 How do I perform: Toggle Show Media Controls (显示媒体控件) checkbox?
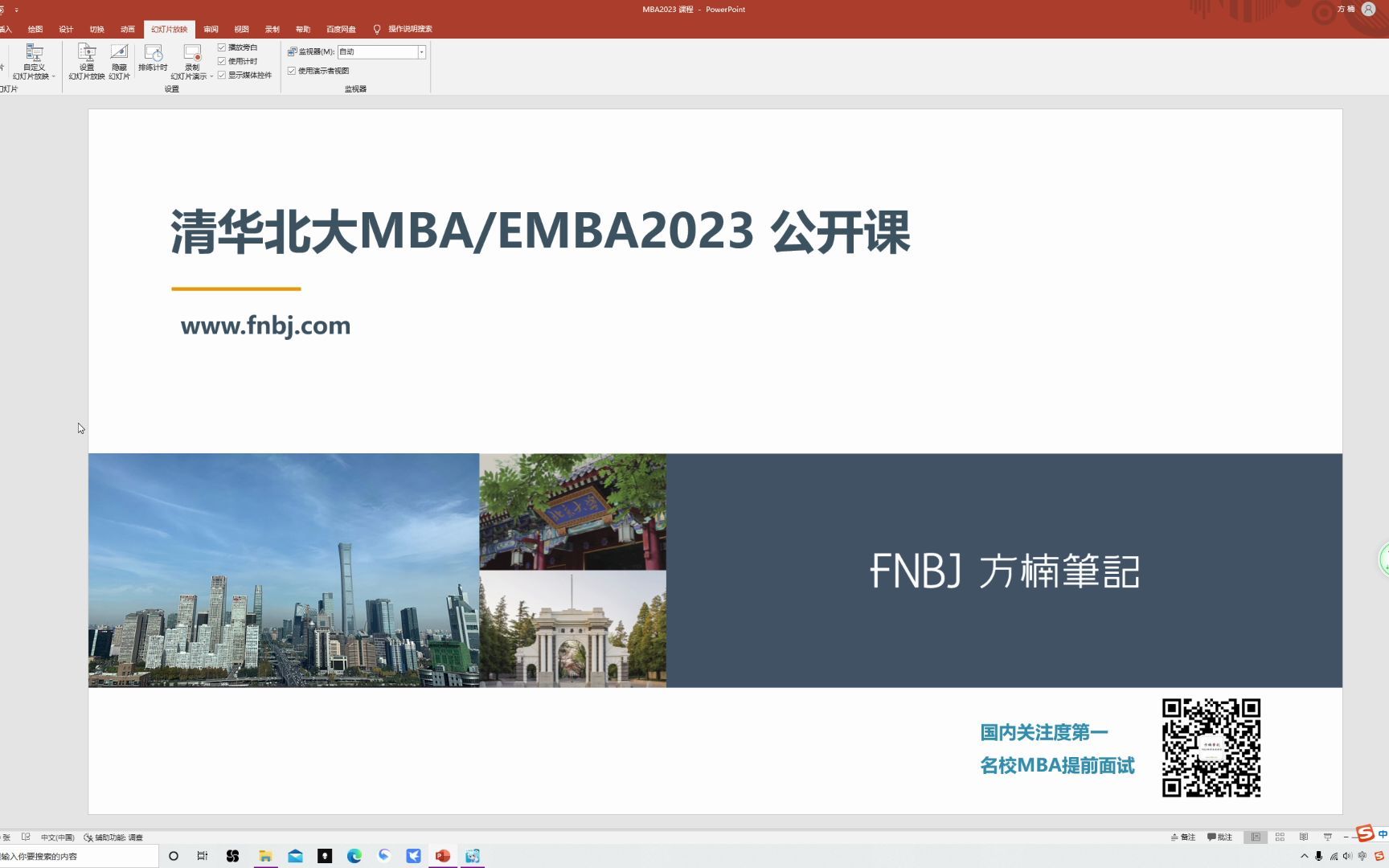pyautogui.click(x=222, y=75)
